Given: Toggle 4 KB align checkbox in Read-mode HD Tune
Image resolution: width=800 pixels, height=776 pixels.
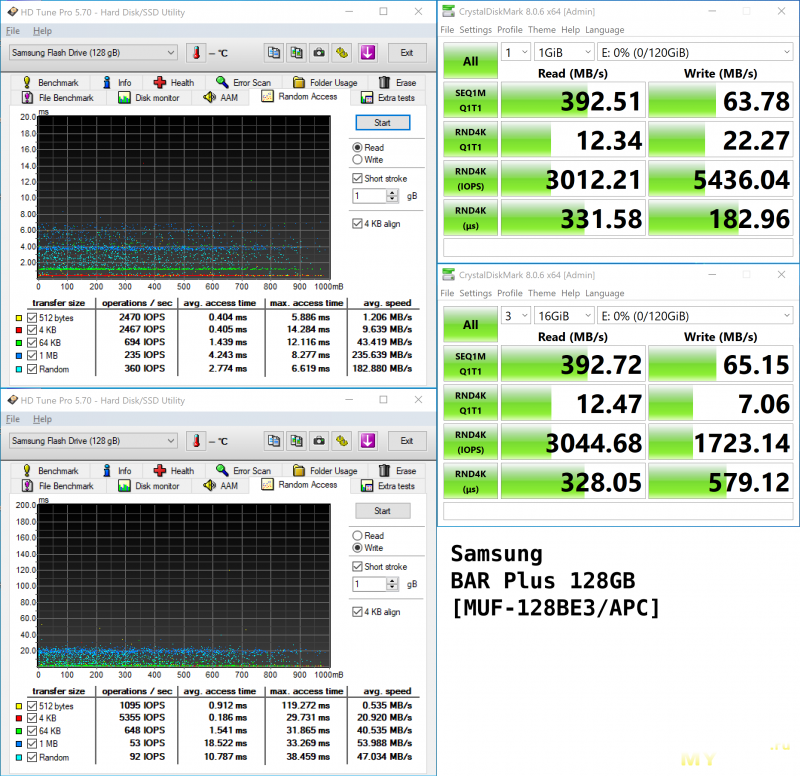Looking at the screenshot, I should [x=357, y=224].
